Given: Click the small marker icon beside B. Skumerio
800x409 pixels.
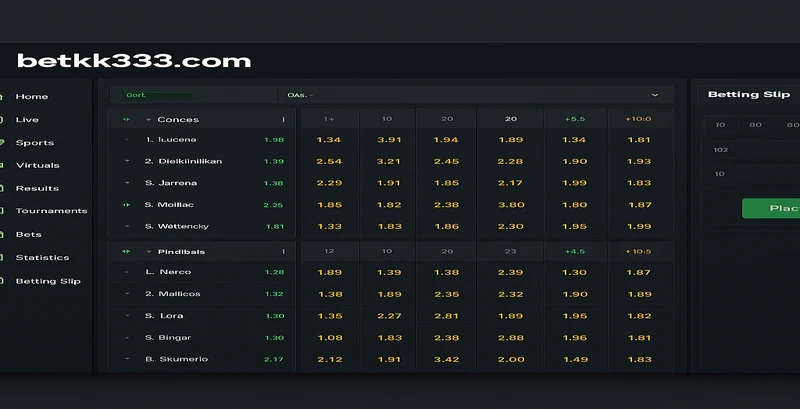Looking at the screenshot, I should pos(127,359).
